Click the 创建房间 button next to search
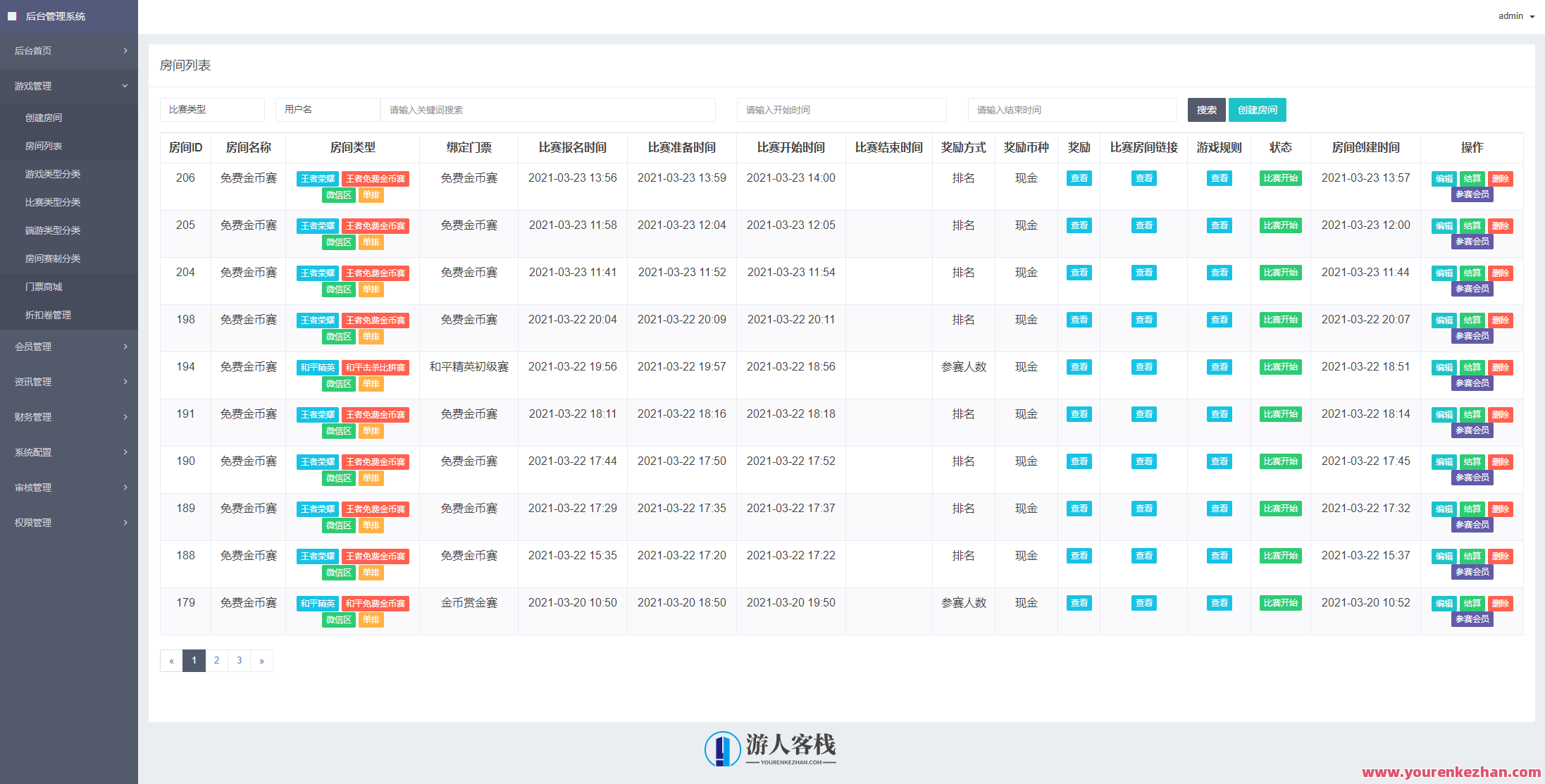 pyautogui.click(x=1257, y=109)
